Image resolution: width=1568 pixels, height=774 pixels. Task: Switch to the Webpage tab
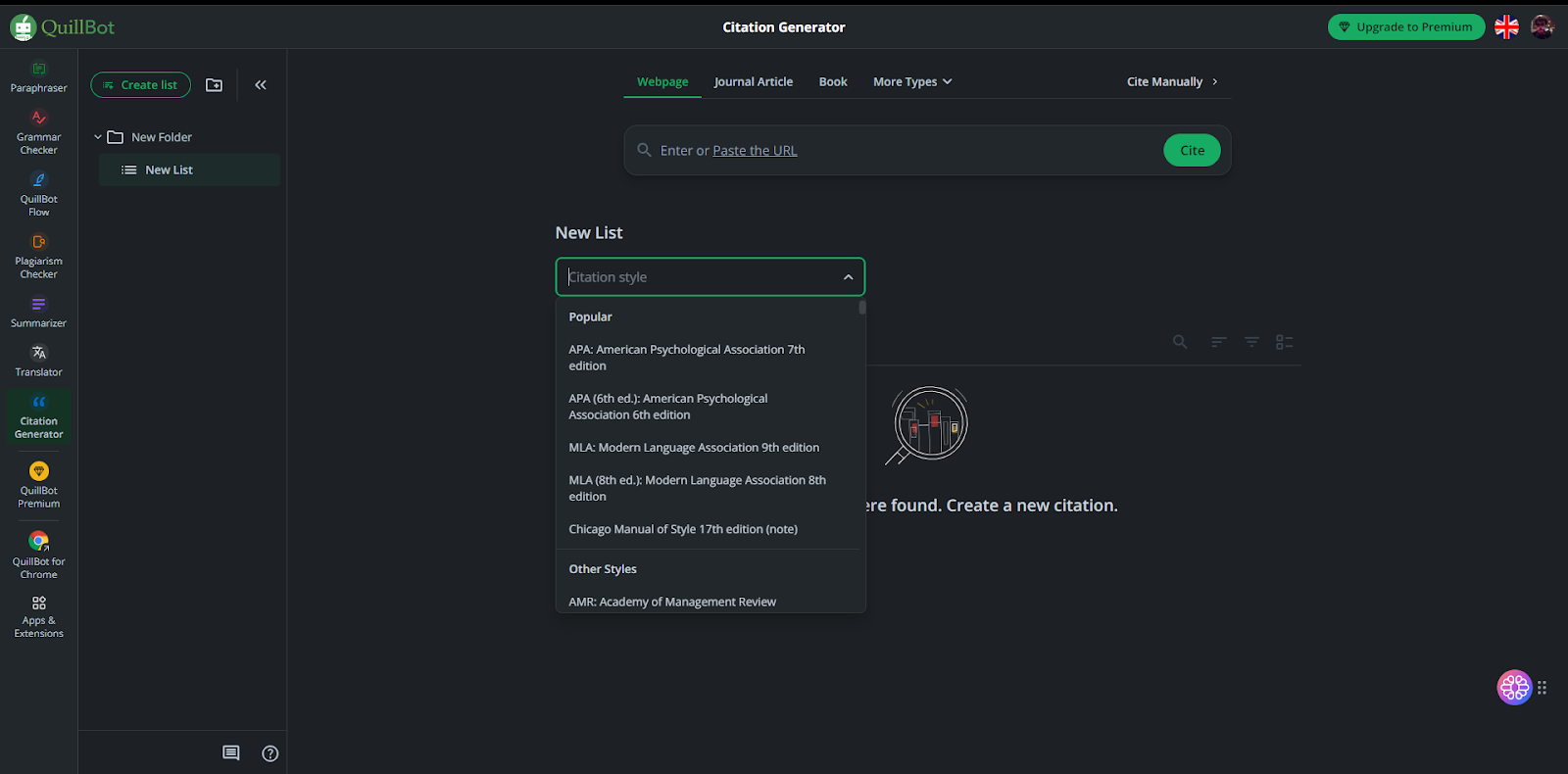coord(662,82)
